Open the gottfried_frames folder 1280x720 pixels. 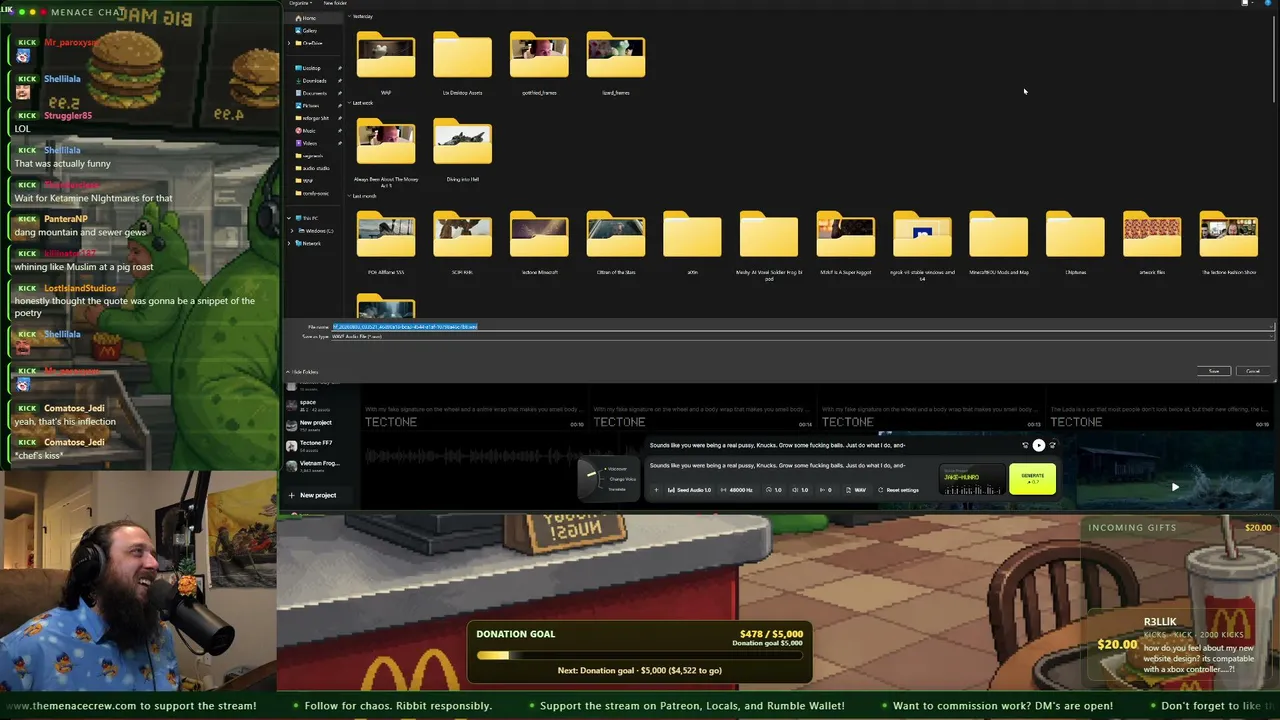(x=539, y=63)
